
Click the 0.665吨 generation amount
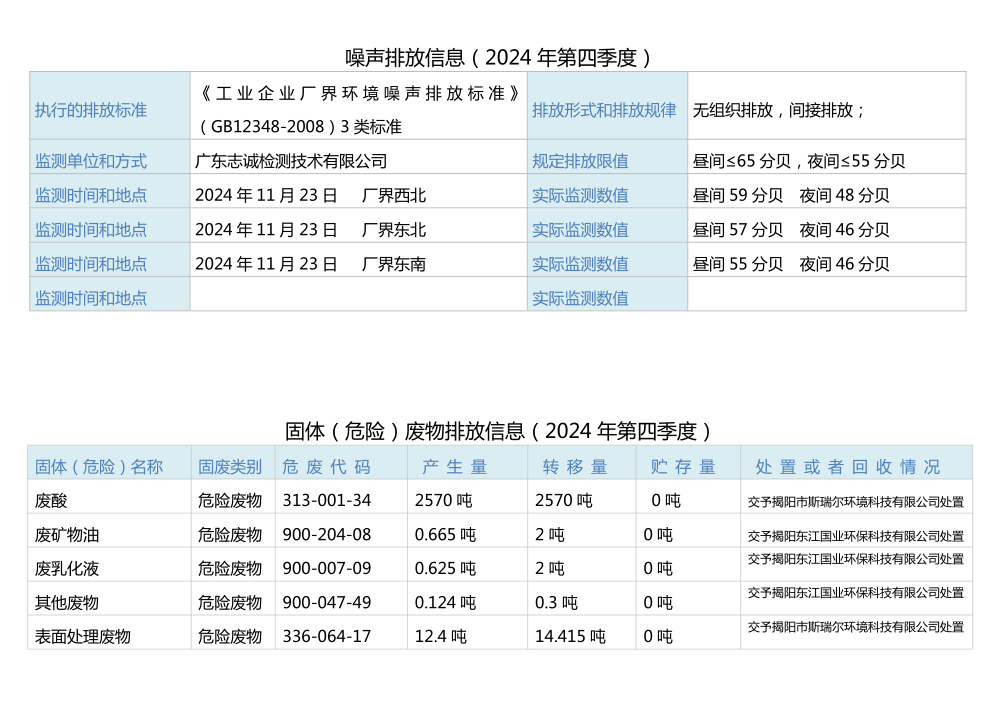point(445,535)
